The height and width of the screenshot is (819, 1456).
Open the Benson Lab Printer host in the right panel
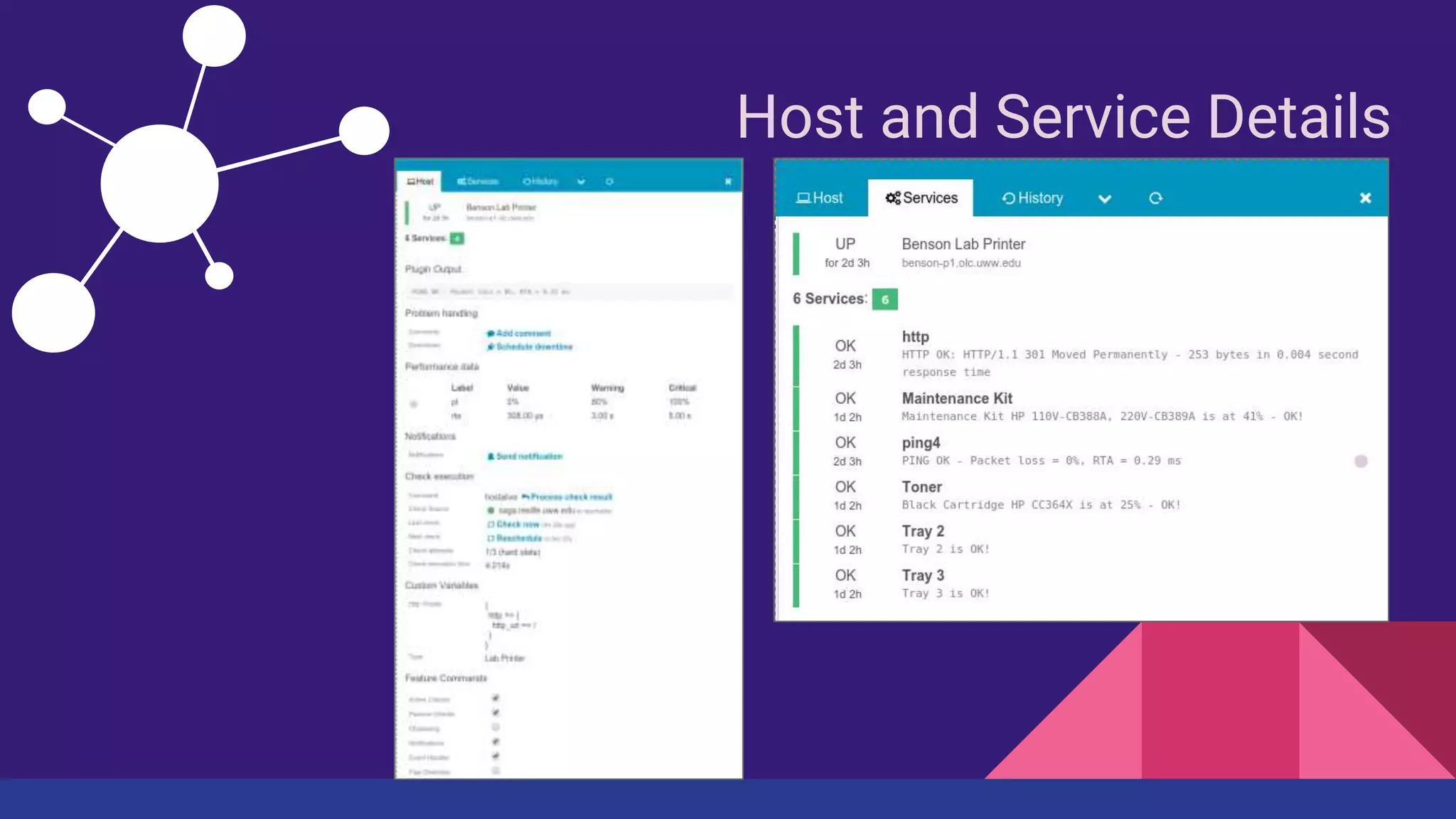[x=963, y=244]
